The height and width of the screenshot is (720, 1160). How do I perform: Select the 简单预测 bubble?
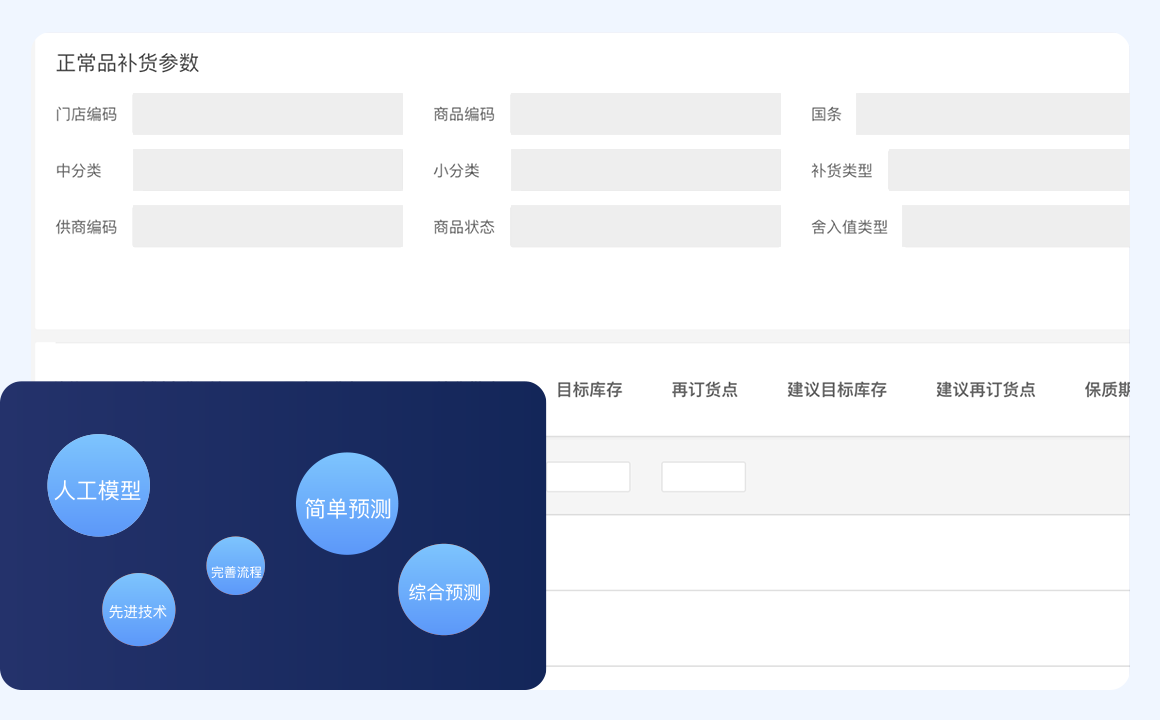pos(347,504)
